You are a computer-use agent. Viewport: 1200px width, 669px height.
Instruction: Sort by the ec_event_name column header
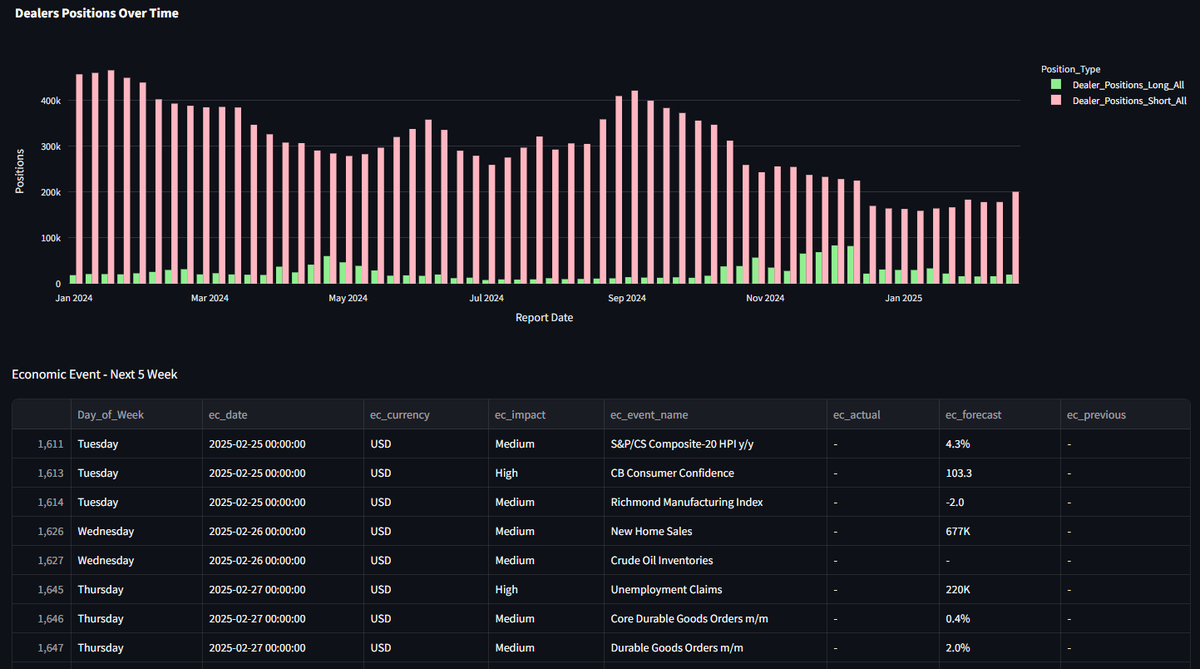coord(714,415)
